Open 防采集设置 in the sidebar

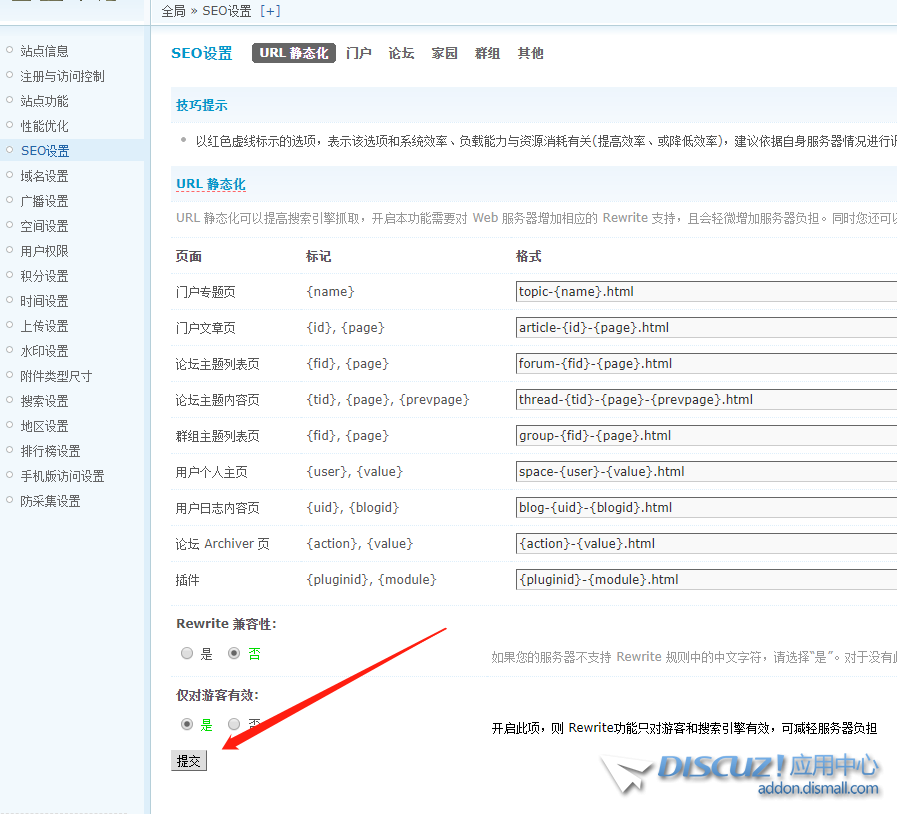click(51, 501)
